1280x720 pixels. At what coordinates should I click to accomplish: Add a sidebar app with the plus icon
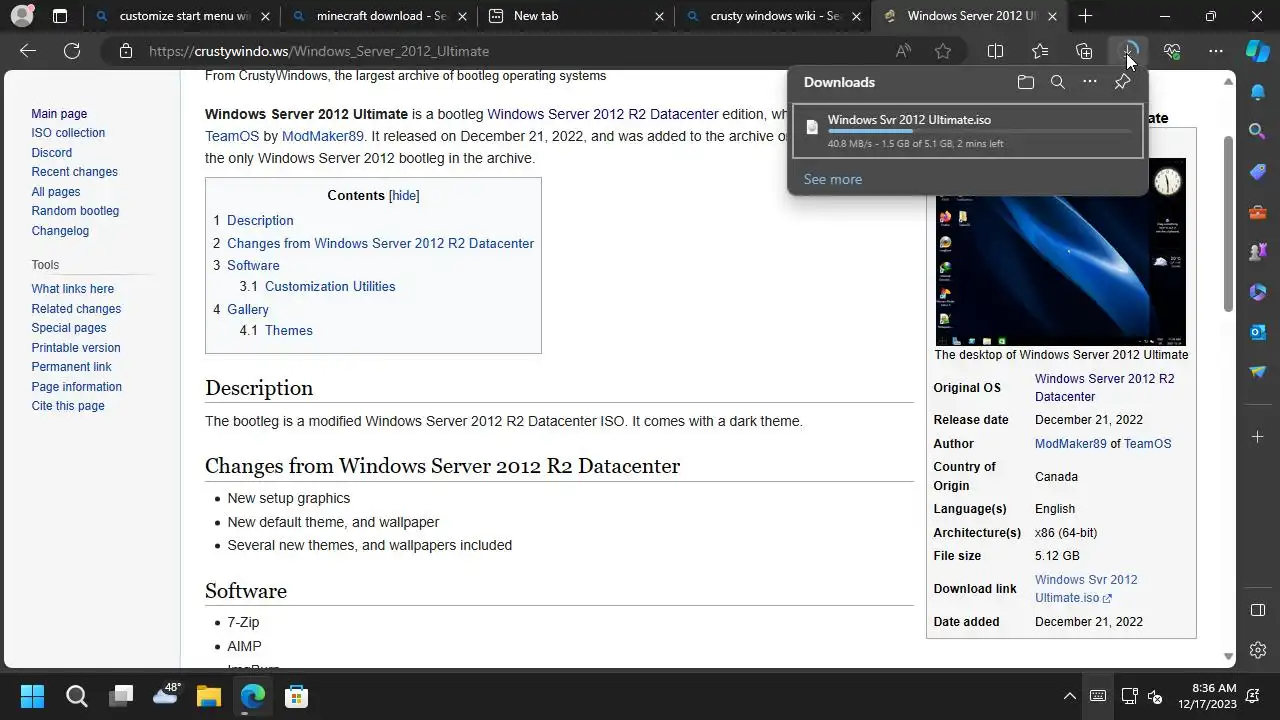point(1258,437)
